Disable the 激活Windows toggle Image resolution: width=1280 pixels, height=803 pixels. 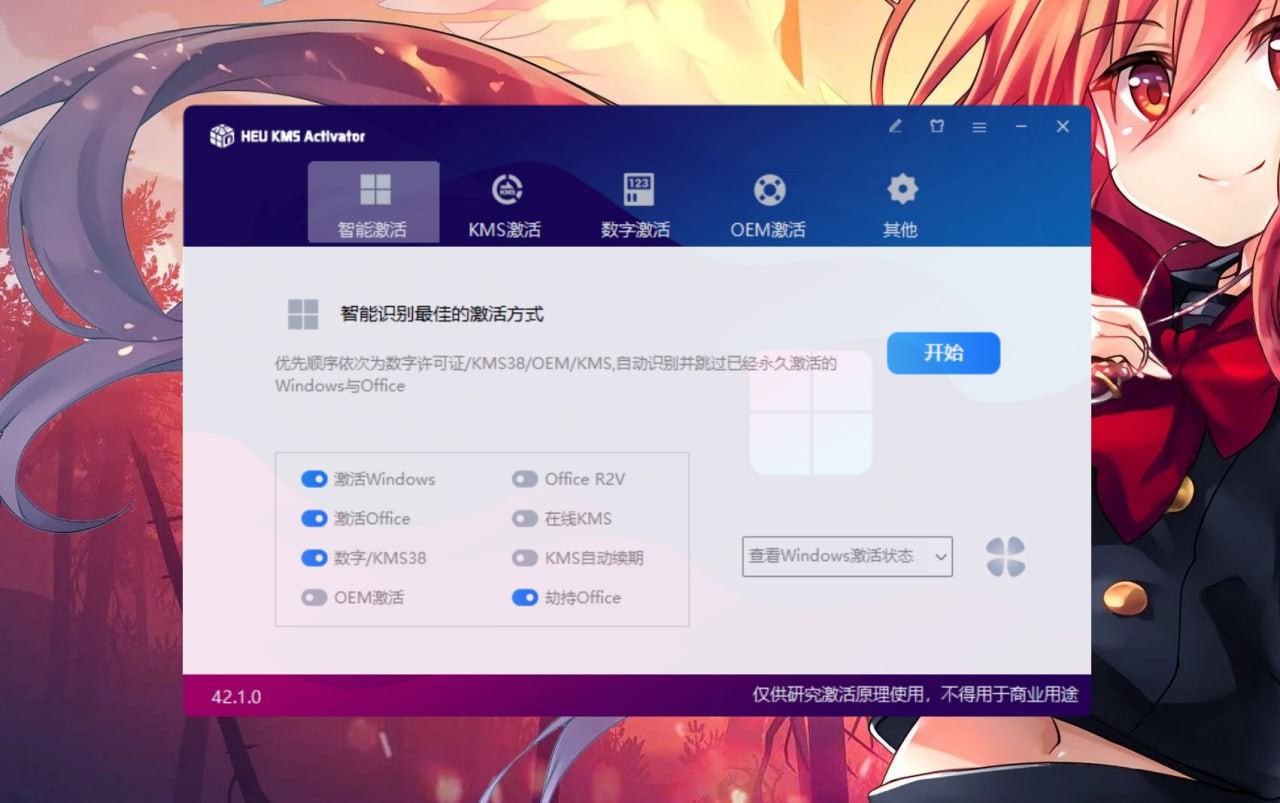click(x=316, y=479)
